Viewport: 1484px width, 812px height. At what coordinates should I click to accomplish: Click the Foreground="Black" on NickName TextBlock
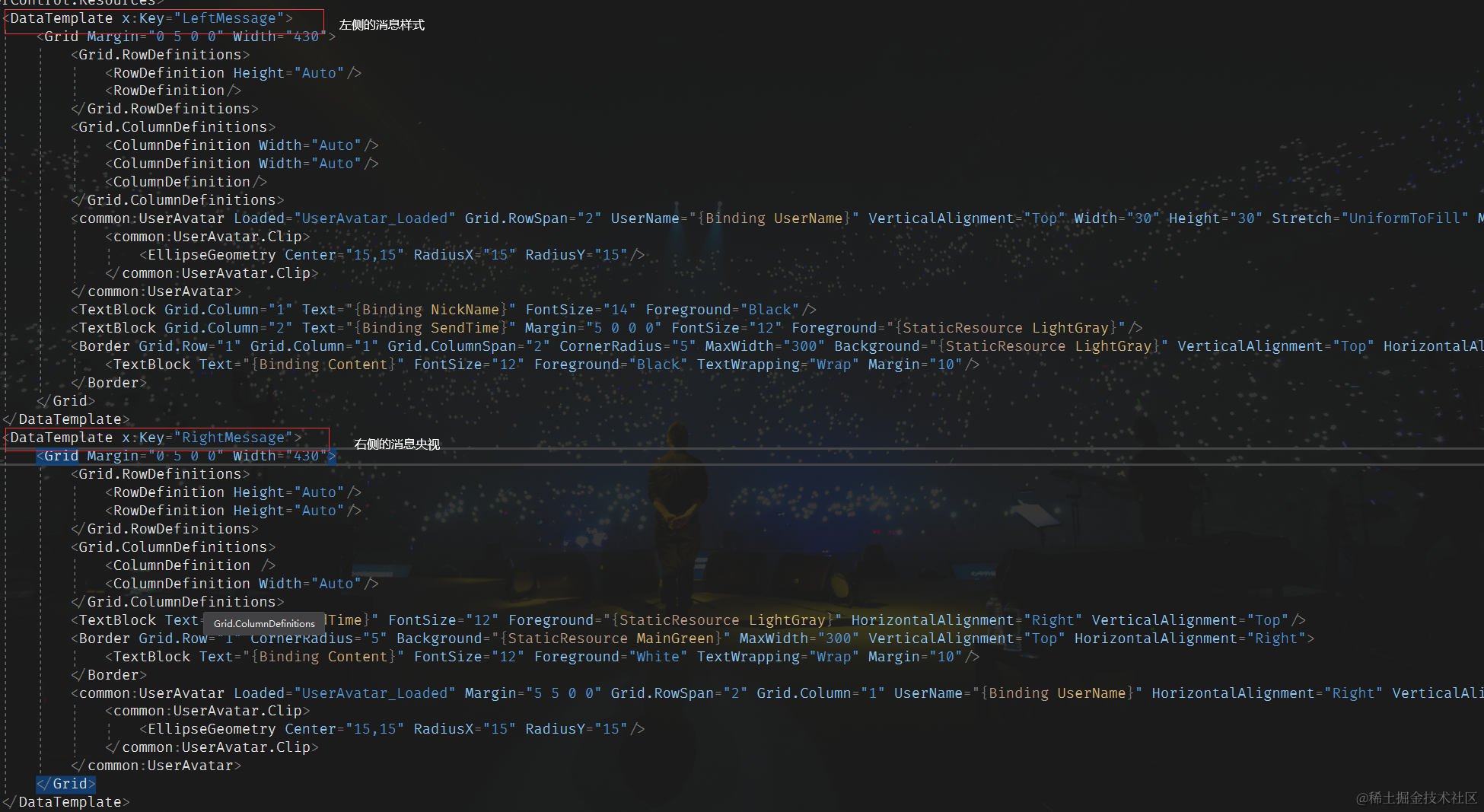click(722, 310)
